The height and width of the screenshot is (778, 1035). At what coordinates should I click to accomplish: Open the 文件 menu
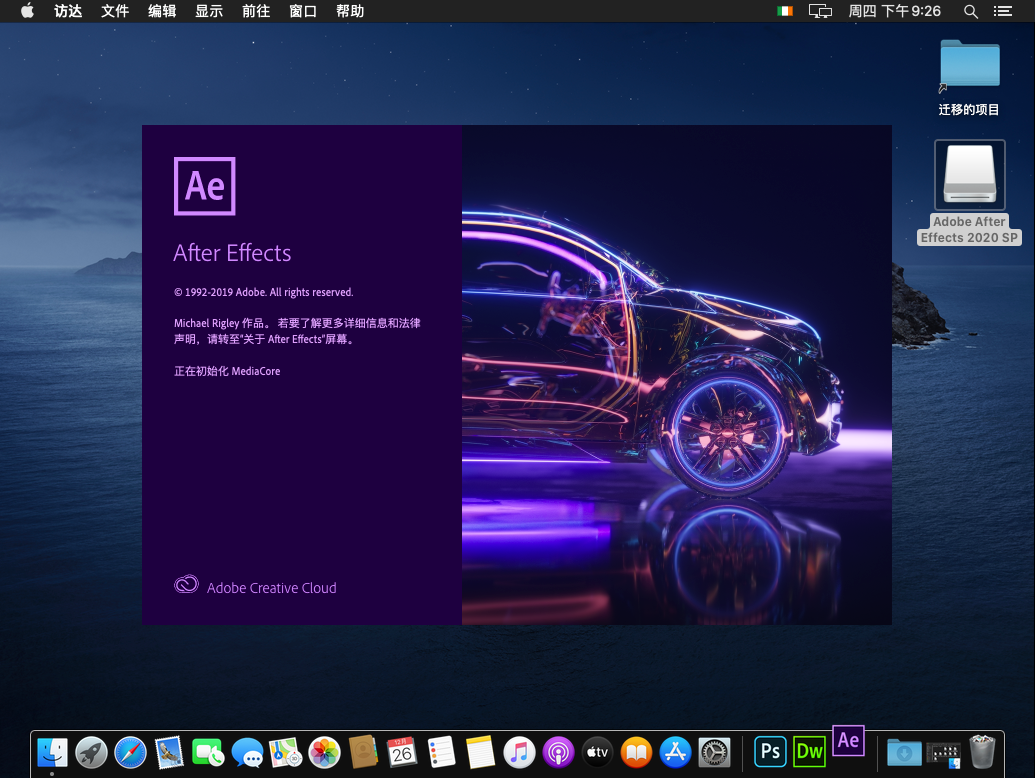click(115, 11)
